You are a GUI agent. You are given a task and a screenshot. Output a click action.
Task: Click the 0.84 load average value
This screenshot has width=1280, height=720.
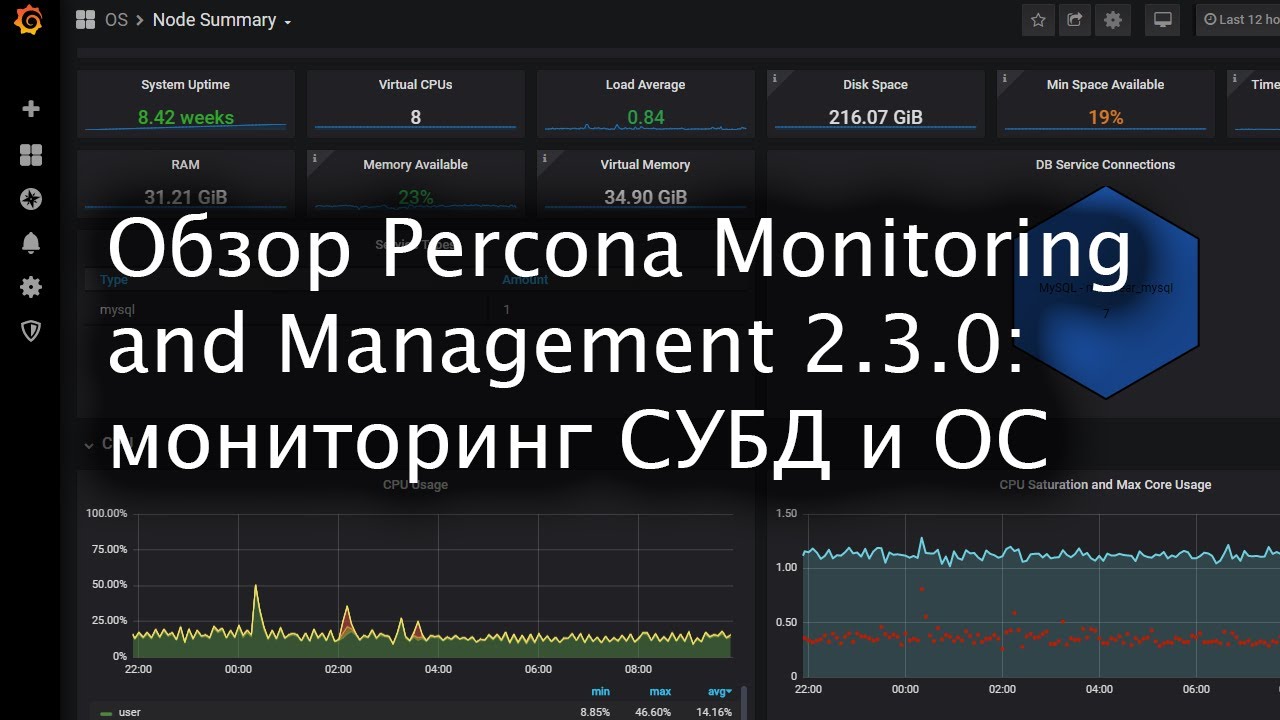646,117
